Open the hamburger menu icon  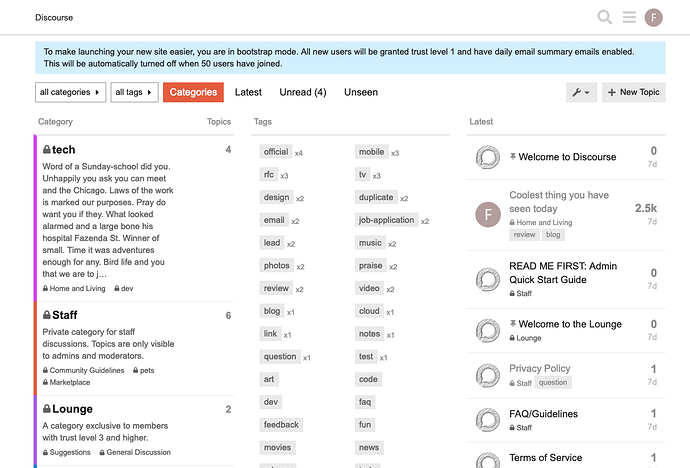[629, 18]
